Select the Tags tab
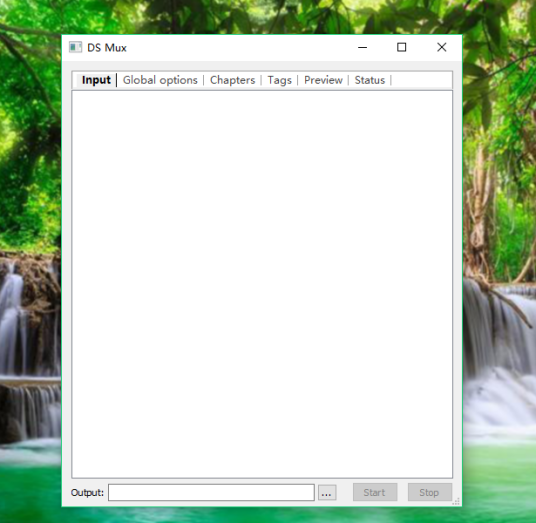Screen dimensions: 536x523 (x=279, y=80)
